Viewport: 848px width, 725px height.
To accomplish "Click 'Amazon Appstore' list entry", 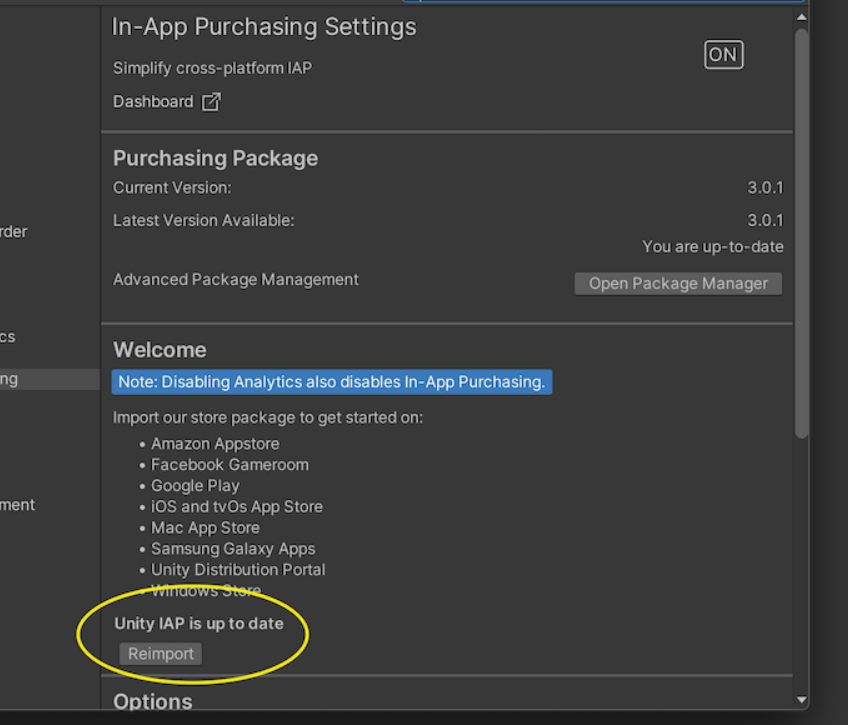I will coord(215,444).
